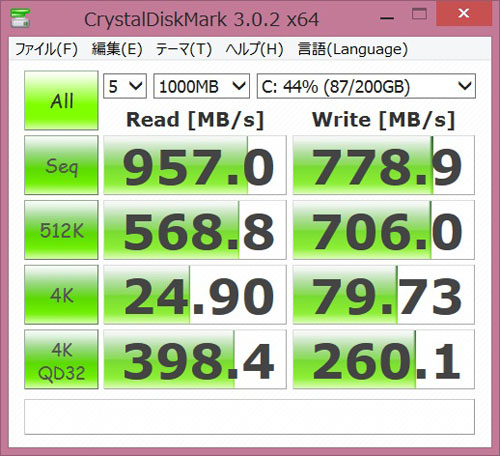500x456 pixels.
Task: Expand the test count dropdown showing 5
Action: pos(125,86)
